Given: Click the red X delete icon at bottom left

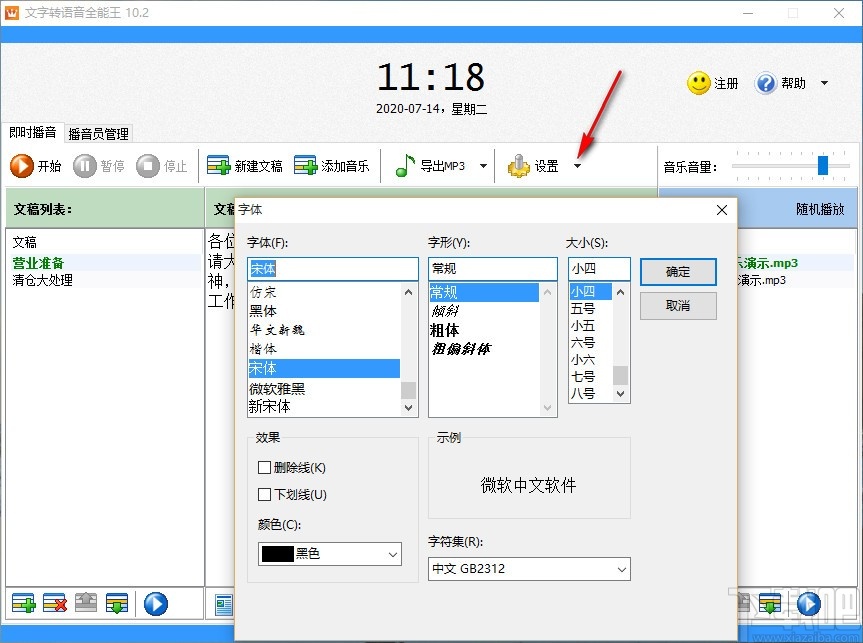Looking at the screenshot, I should [55, 603].
